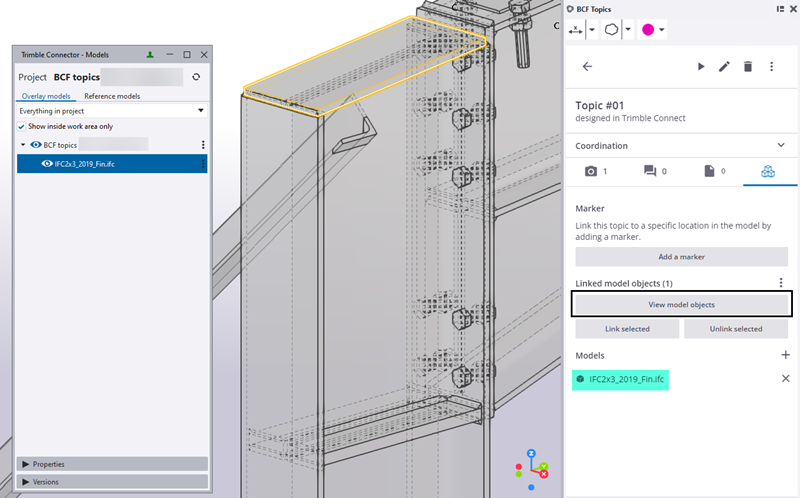Uncheck Show inside work area only
Screen dimensions: 800x498
coord(22,127)
